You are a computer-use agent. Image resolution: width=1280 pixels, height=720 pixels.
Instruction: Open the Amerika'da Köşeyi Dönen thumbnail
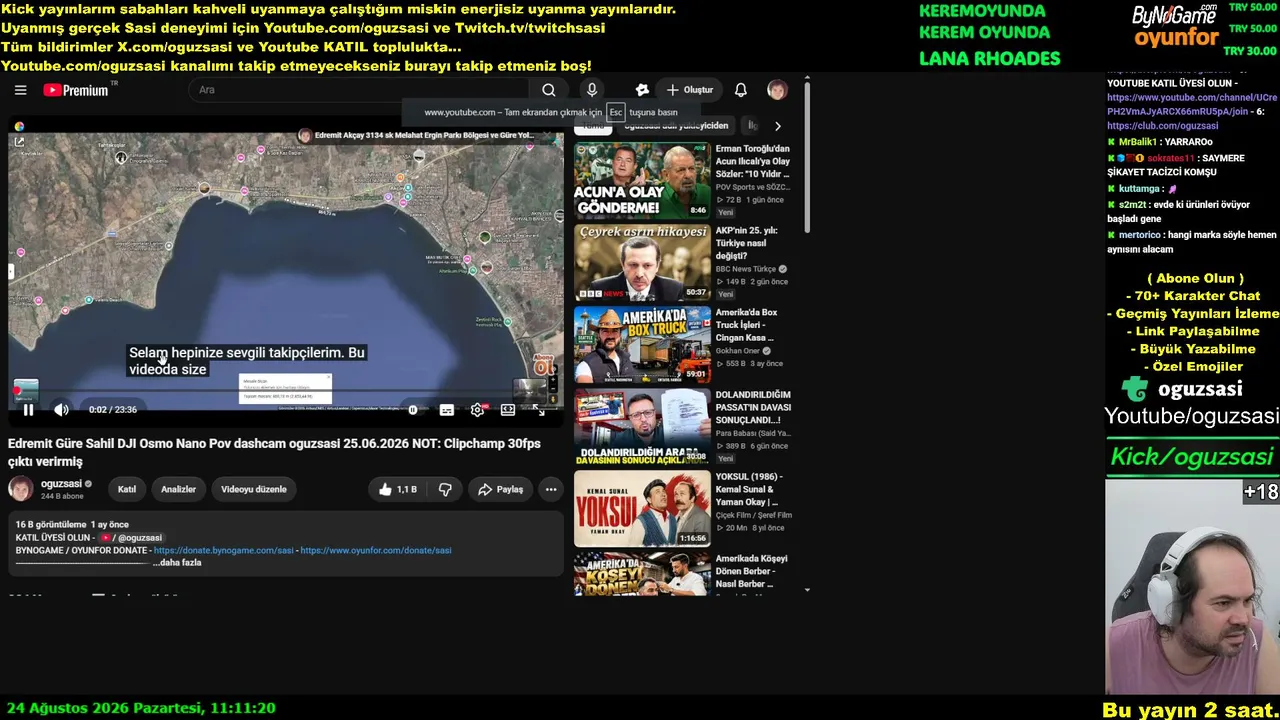click(642, 573)
